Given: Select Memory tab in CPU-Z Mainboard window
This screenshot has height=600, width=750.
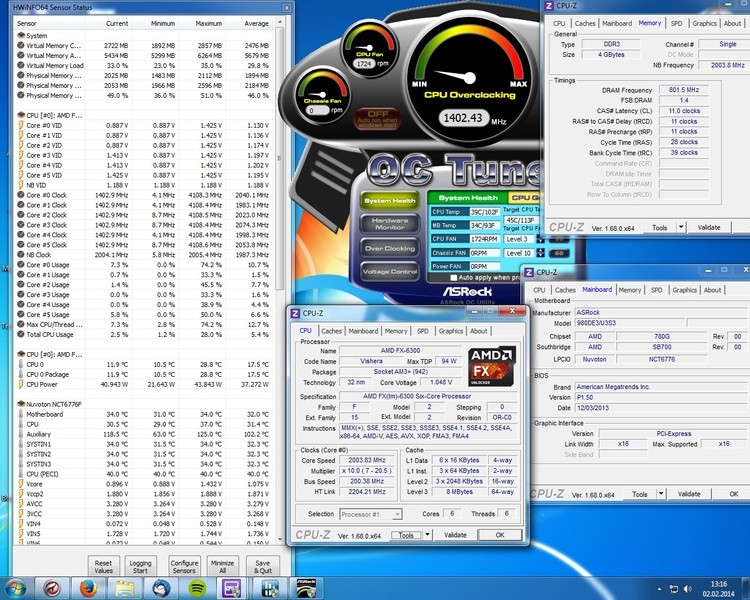Looking at the screenshot, I should coord(629,290).
